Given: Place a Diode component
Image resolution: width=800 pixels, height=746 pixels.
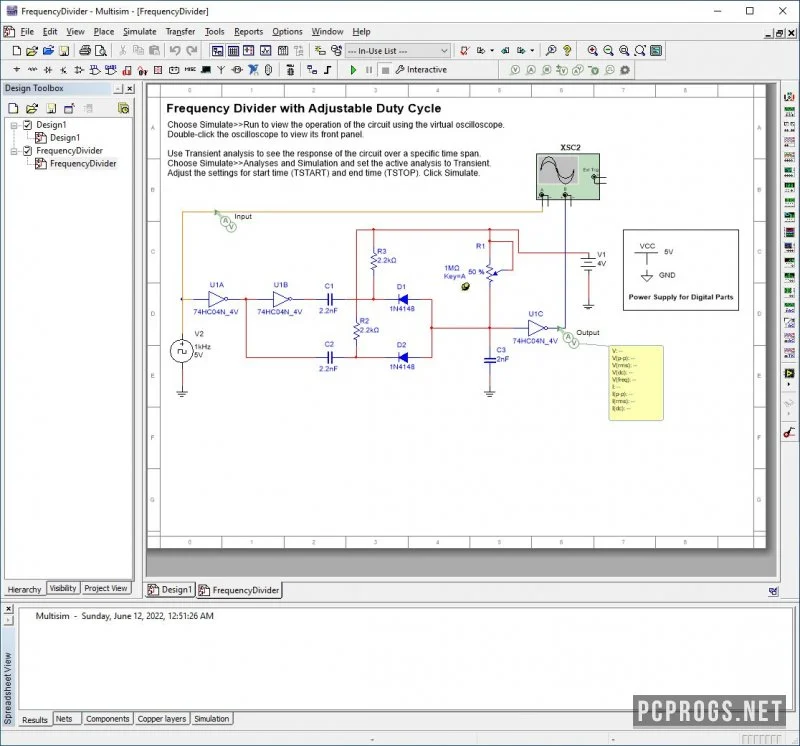Looking at the screenshot, I should click(48, 70).
